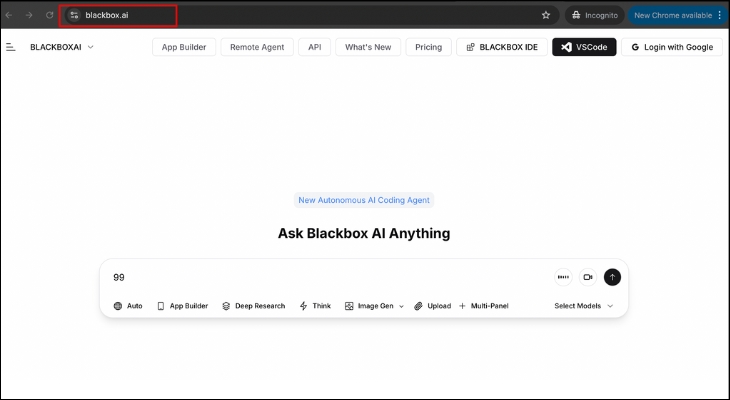
Task: Reload the page with refresh icon
Action: tap(49, 15)
